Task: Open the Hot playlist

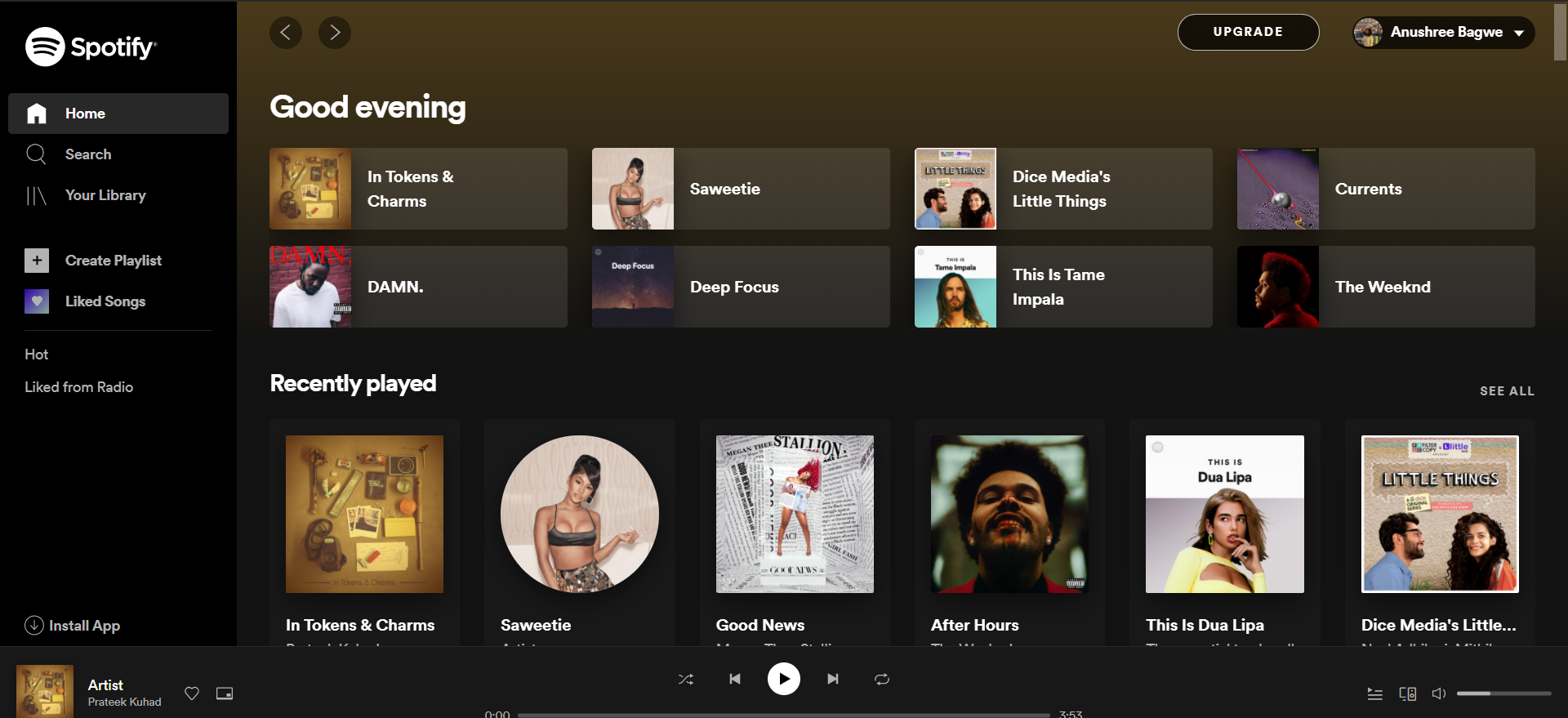Action: 37,355
